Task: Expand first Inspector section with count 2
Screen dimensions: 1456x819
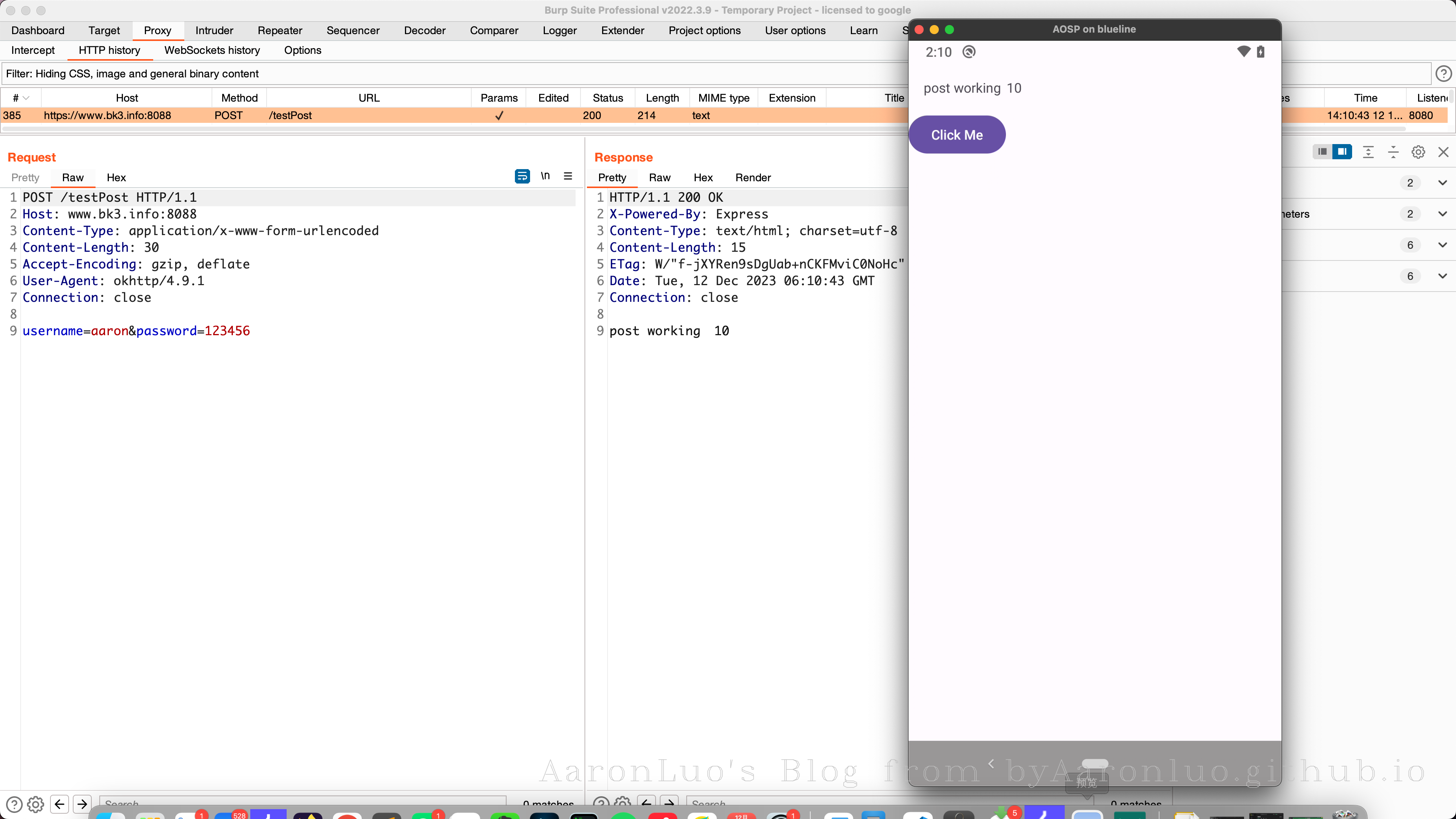Action: coord(1442,182)
